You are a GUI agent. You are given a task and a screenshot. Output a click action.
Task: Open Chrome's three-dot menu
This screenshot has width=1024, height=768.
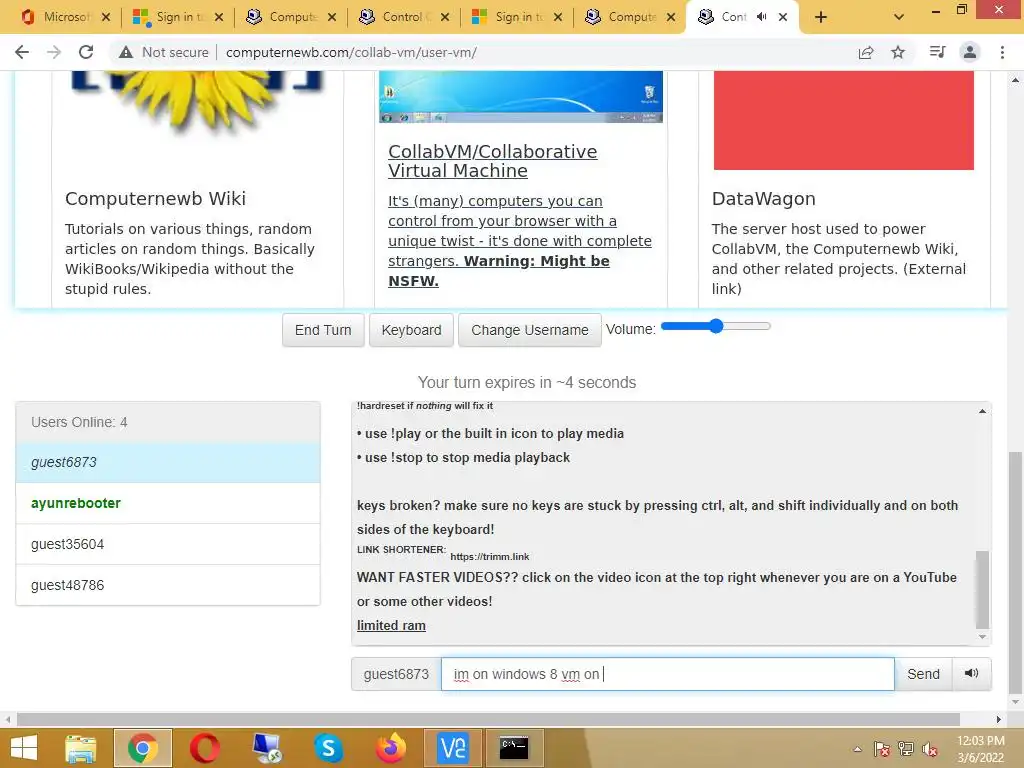(1002, 52)
